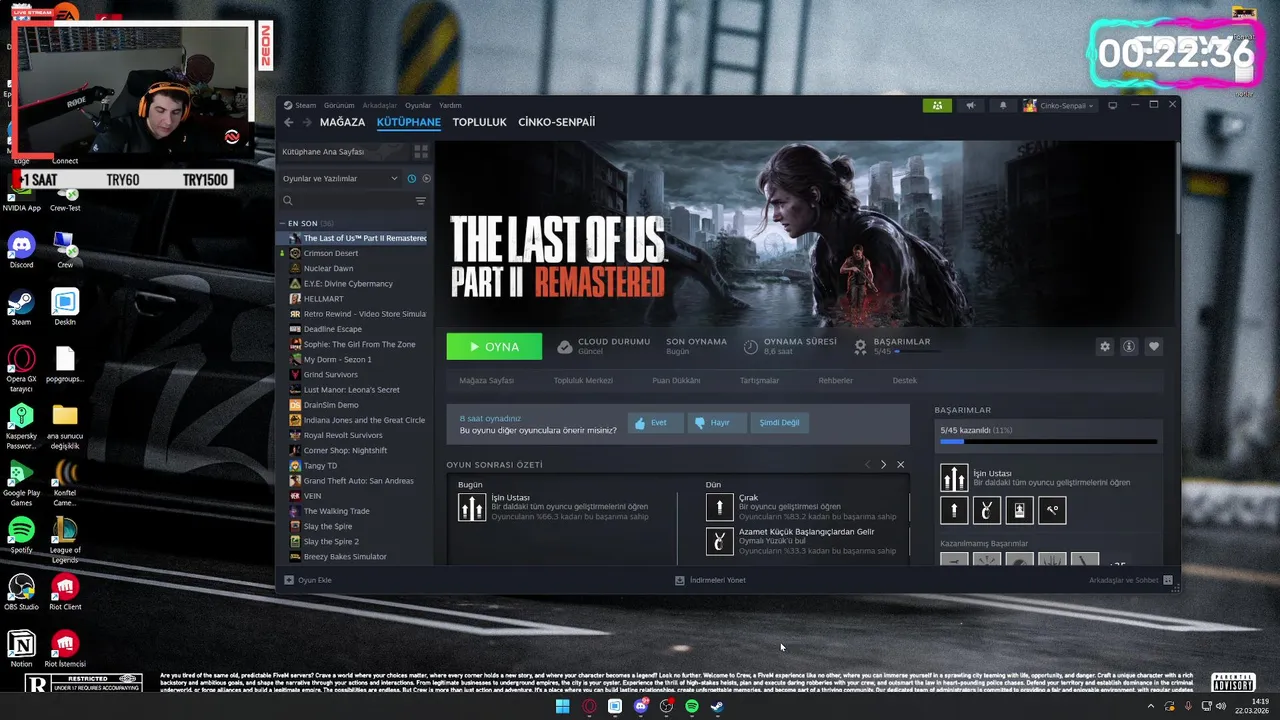Show game info icon
Screen dimensions: 1280x720
[x=1129, y=346]
